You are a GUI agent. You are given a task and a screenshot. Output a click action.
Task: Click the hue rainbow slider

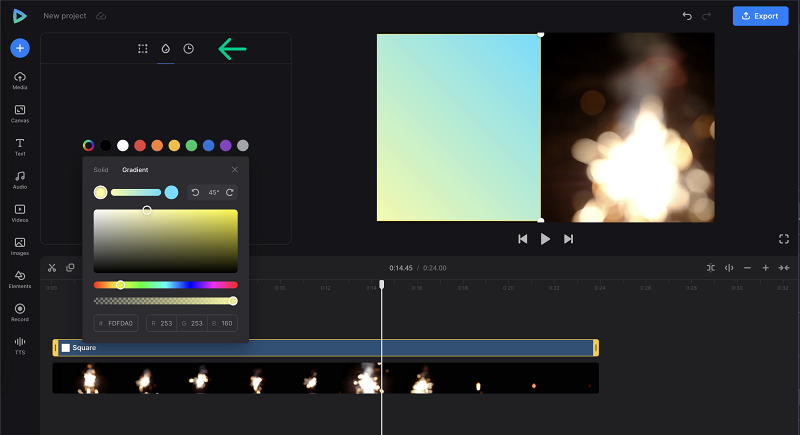166,285
